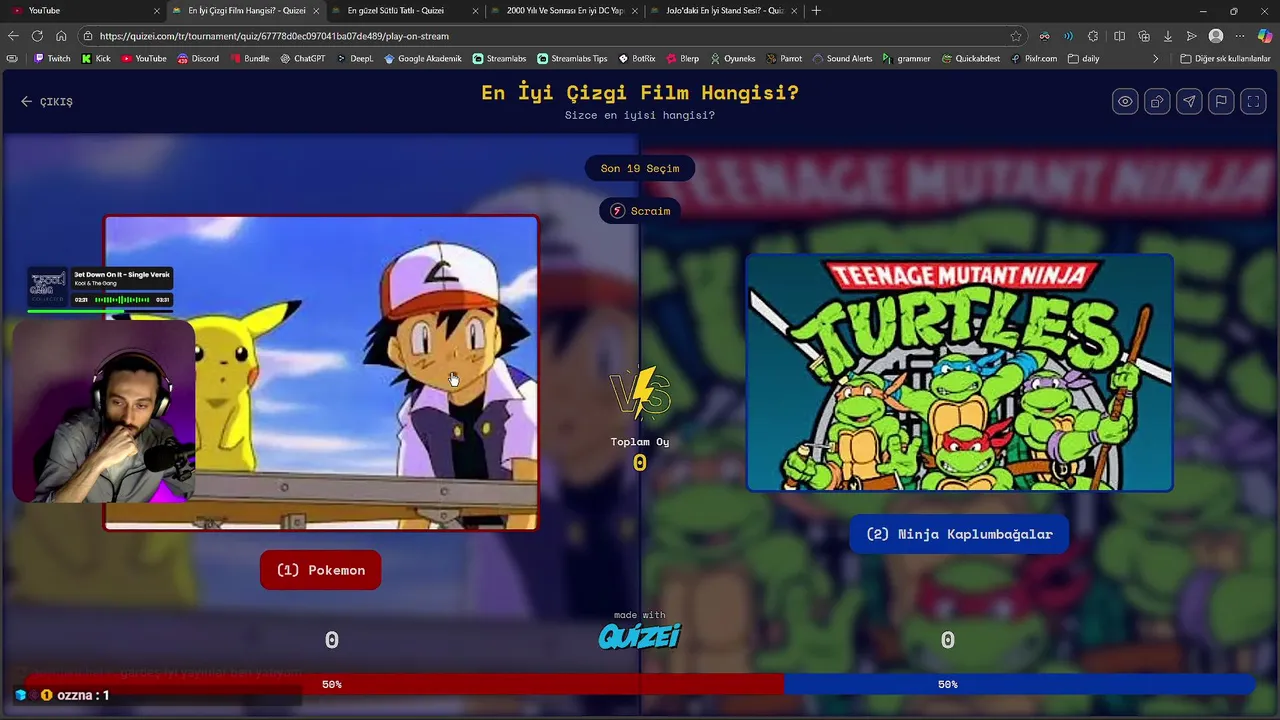Switch to JoJo'daki En İyi Stand Sesi tab
This screenshot has height=720, width=1280.
[724, 10]
